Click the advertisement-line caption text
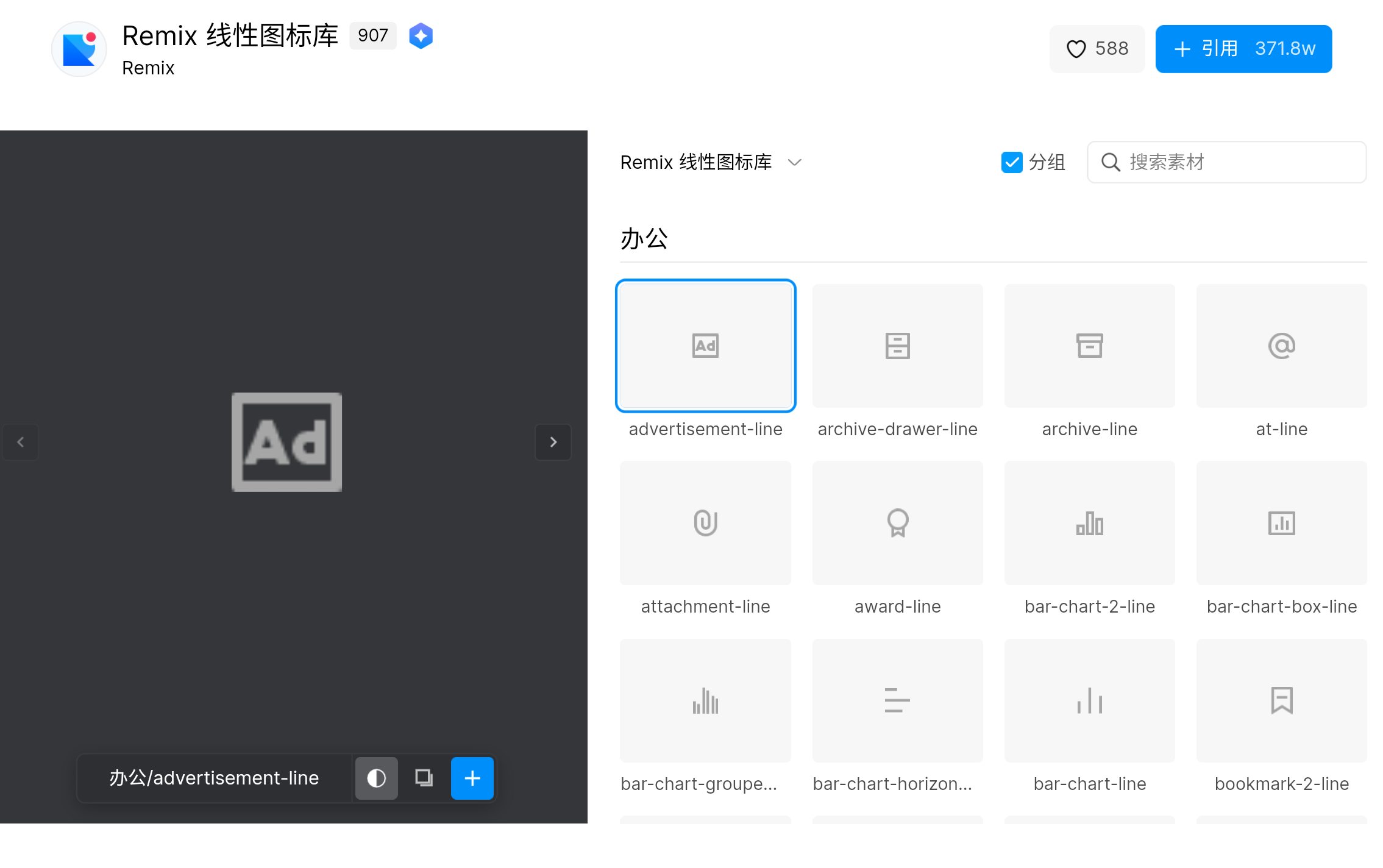 click(705, 429)
